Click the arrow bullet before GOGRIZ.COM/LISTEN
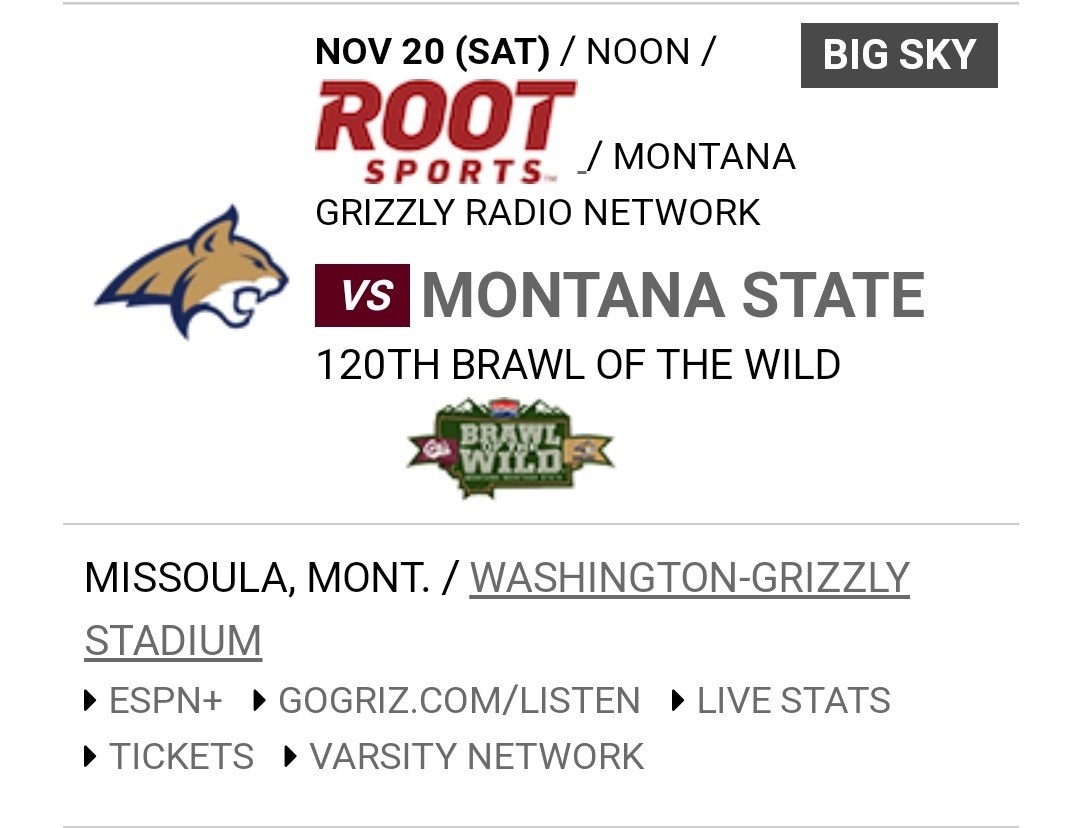This screenshot has width=1080, height=828. pyautogui.click(x=260, y=701)
